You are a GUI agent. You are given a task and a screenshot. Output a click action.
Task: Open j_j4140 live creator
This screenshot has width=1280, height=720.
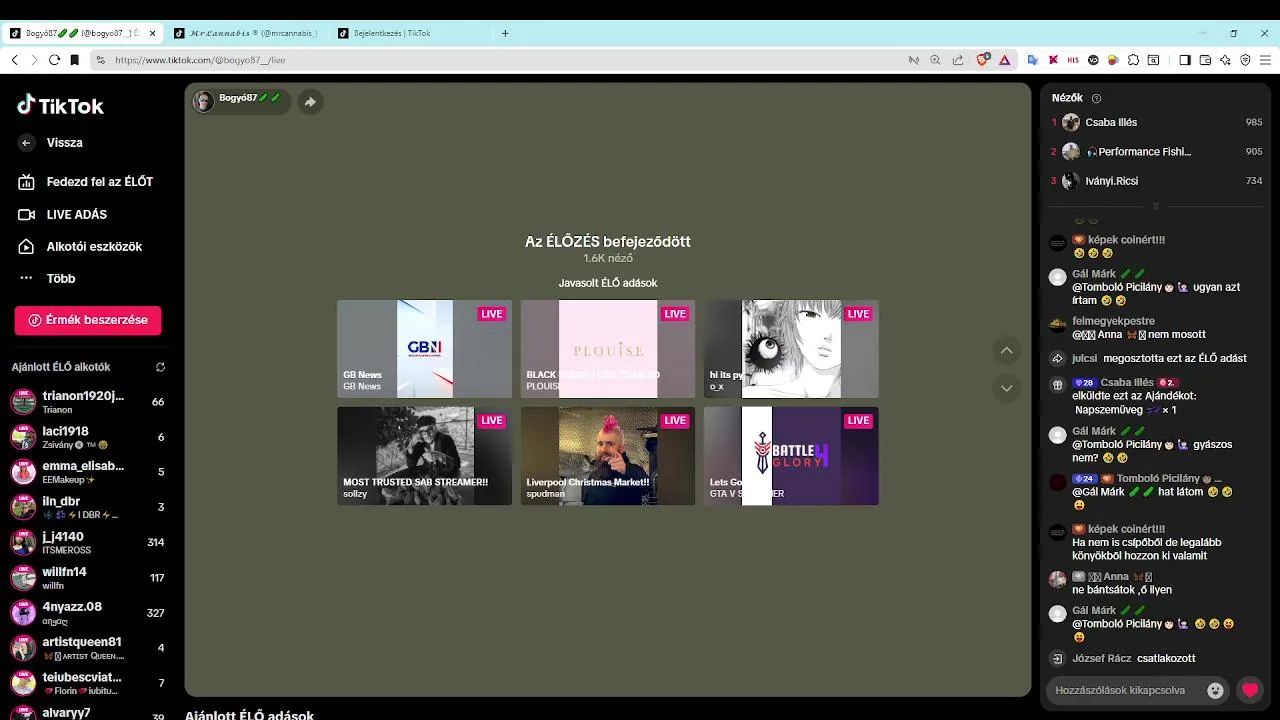click(88, 542)
